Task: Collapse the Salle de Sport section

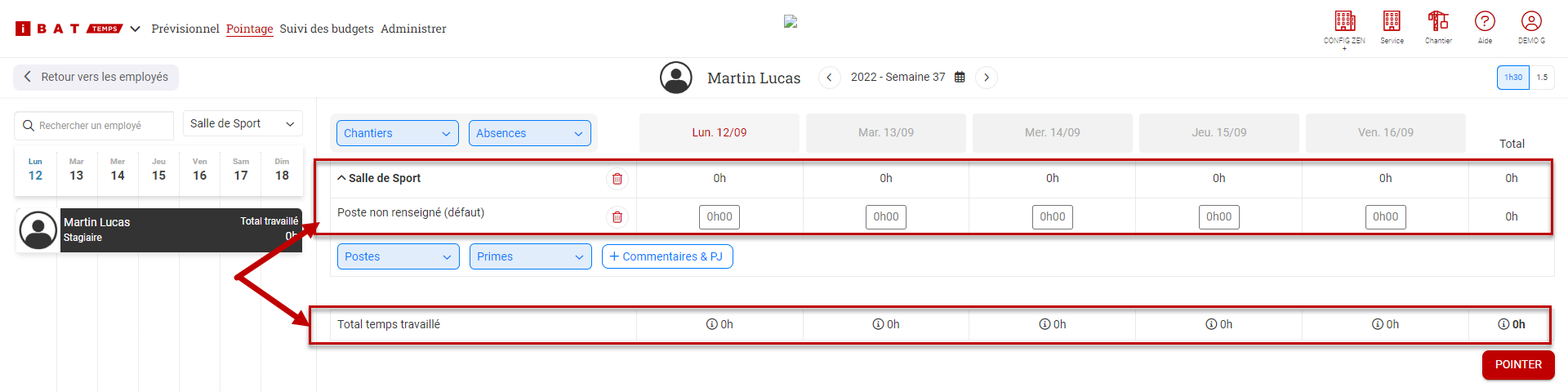Action: (x=341, y=178)
